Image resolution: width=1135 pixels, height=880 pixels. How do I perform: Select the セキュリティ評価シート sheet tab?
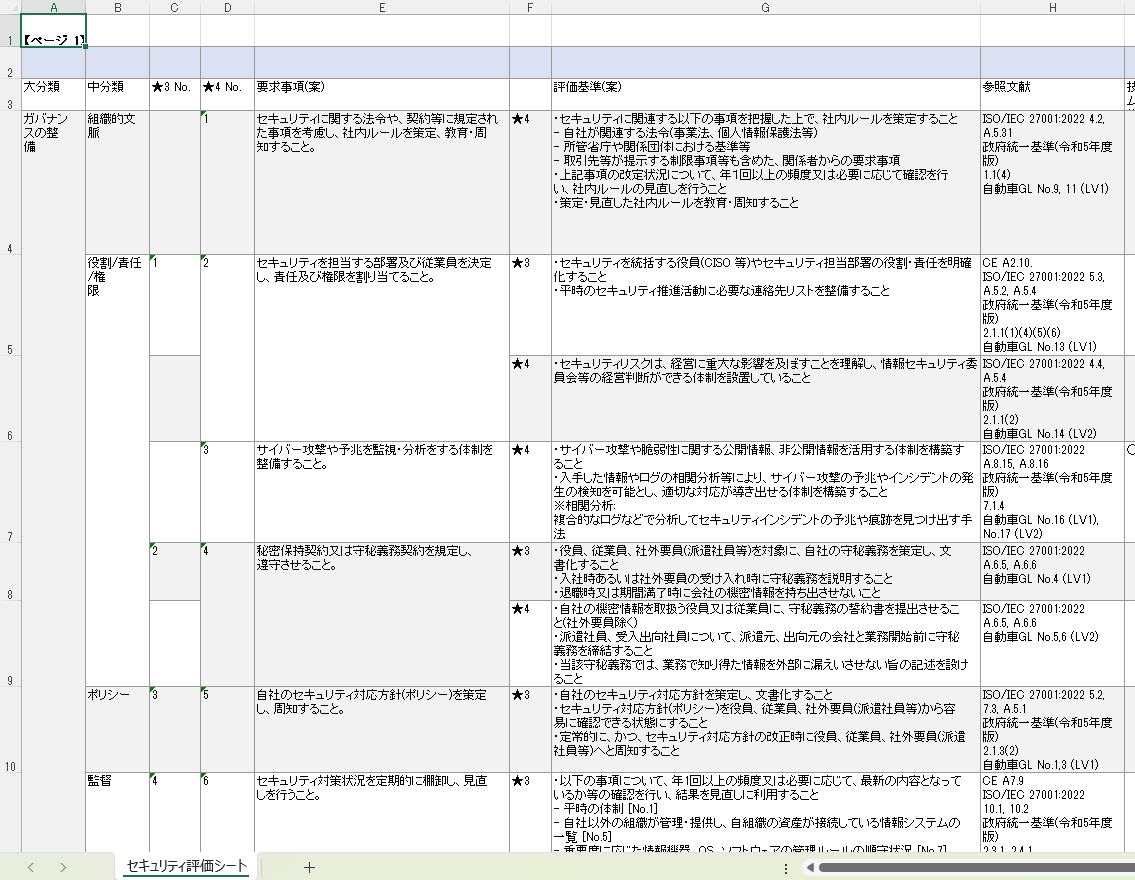[187, 867]
